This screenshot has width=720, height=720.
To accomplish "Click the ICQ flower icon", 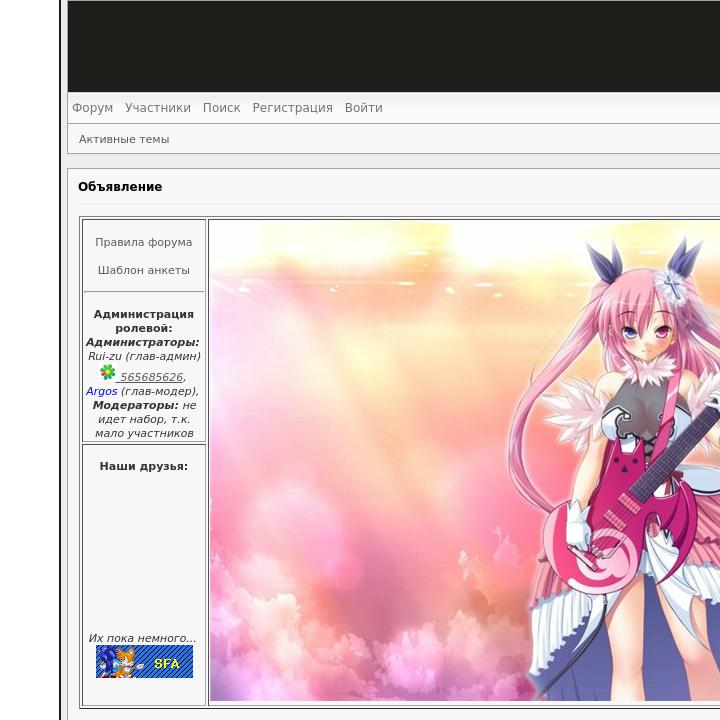I will pyautogui.click(x=108, y=372).
